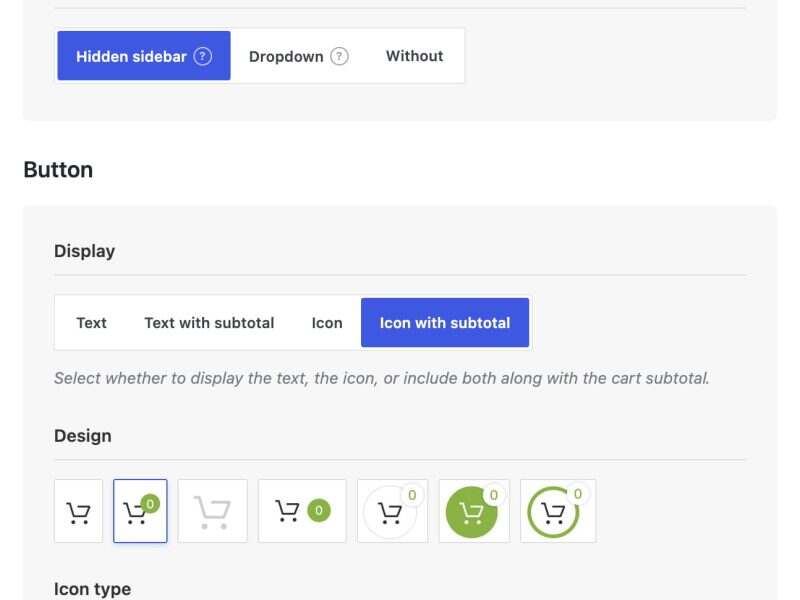Click the Icon type label
Viewport: 800px width, 600px height.
click(x=92, y=589)
